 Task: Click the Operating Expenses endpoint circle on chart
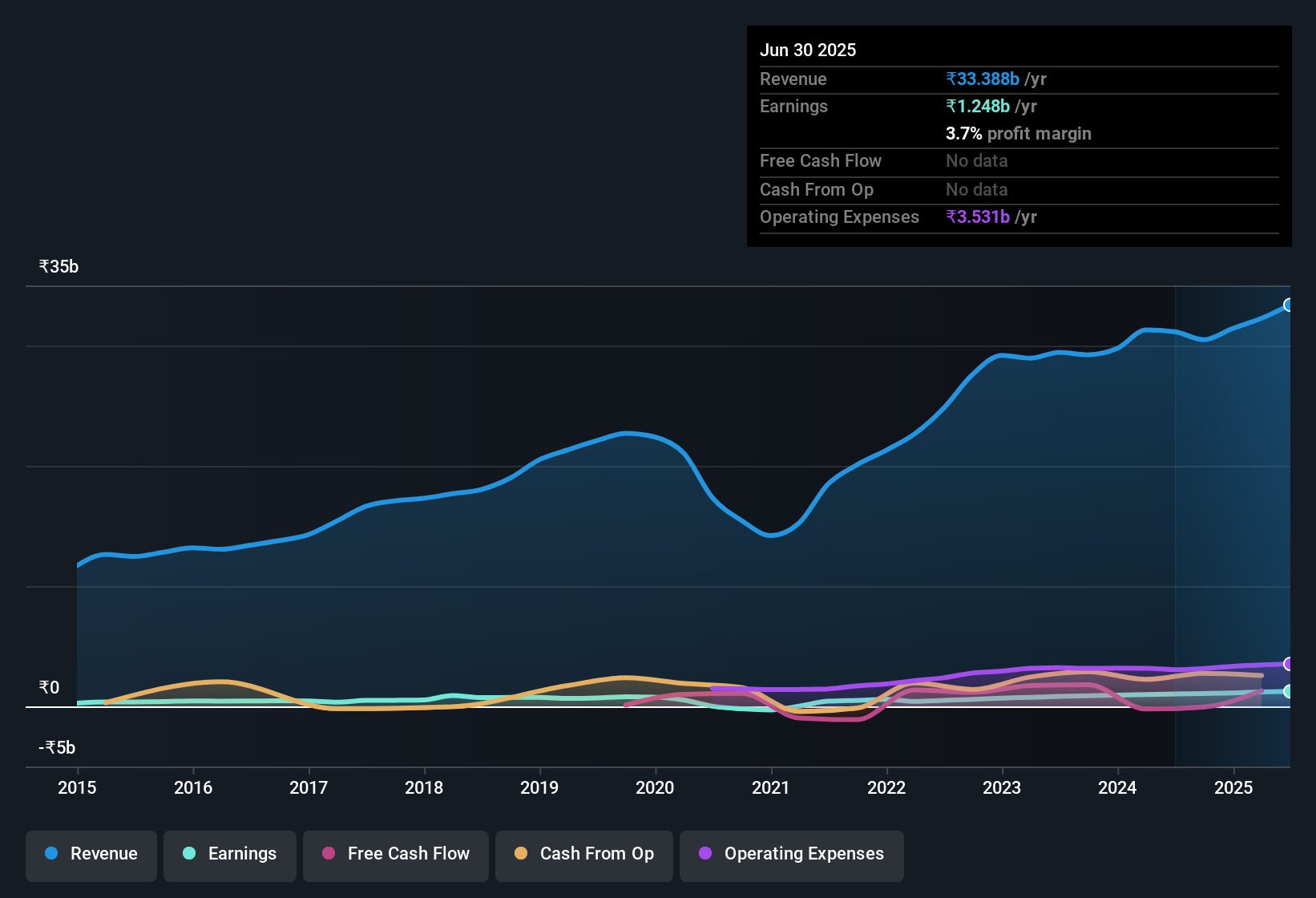[x=1289, y=665]
